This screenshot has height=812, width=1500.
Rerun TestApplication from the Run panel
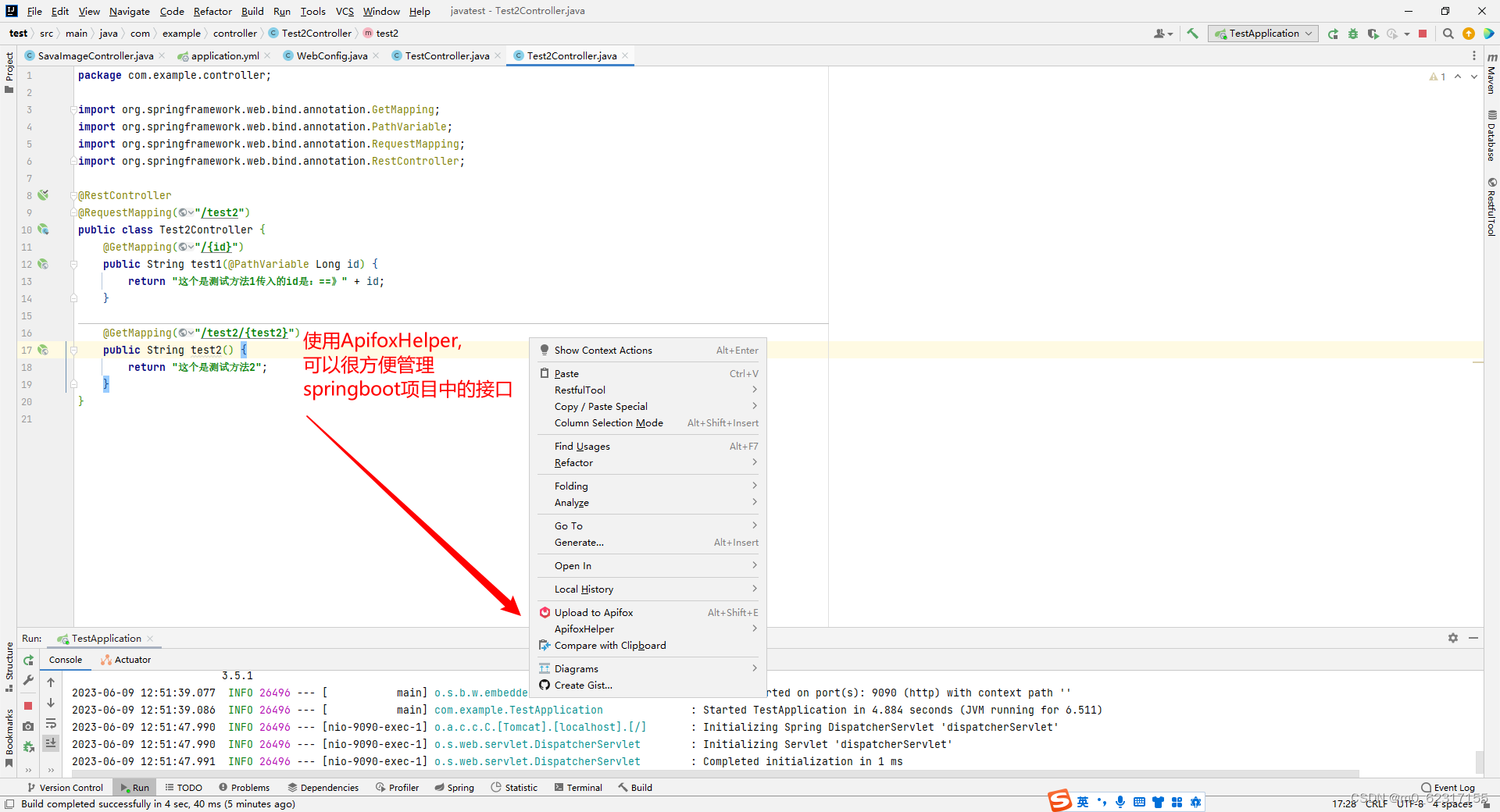click(x=28, y=660)
